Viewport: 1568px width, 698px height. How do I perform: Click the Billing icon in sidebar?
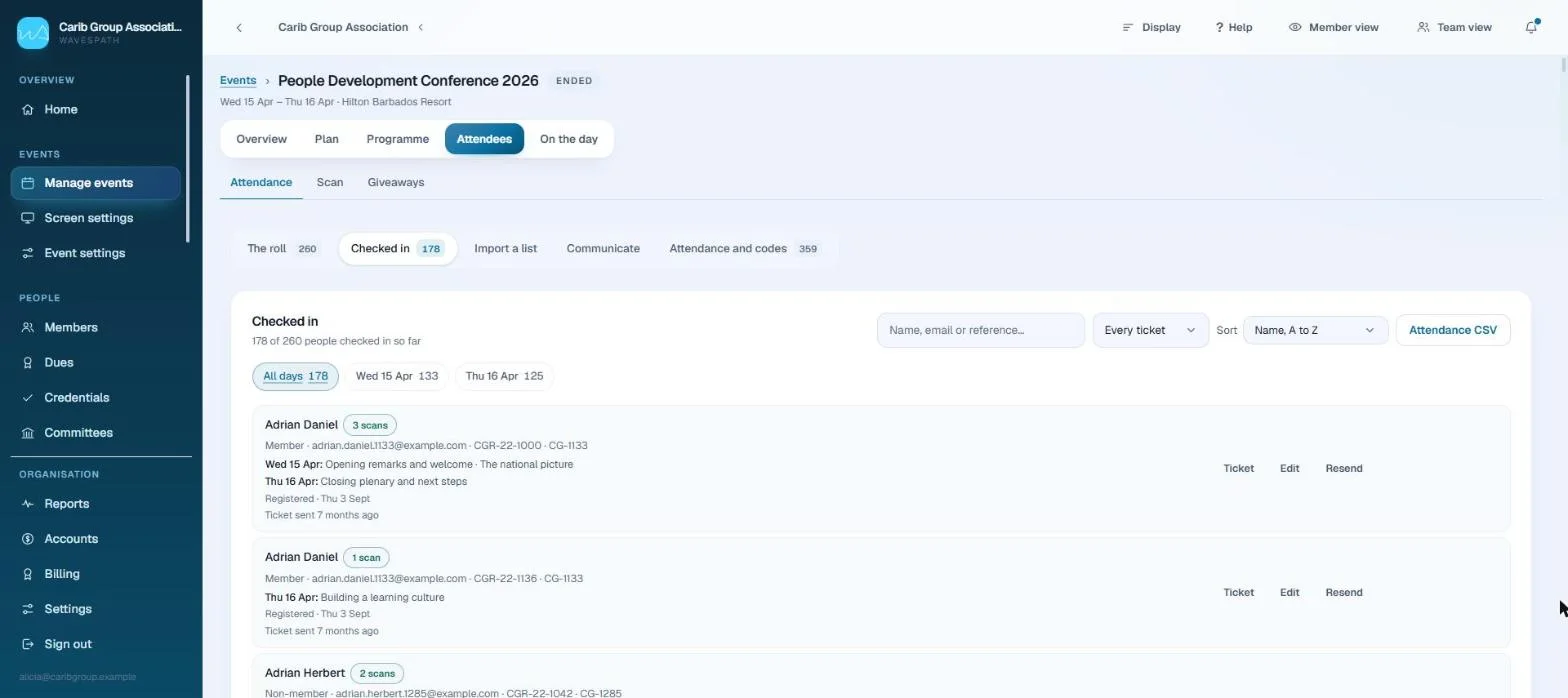click(x=28, y=574)
